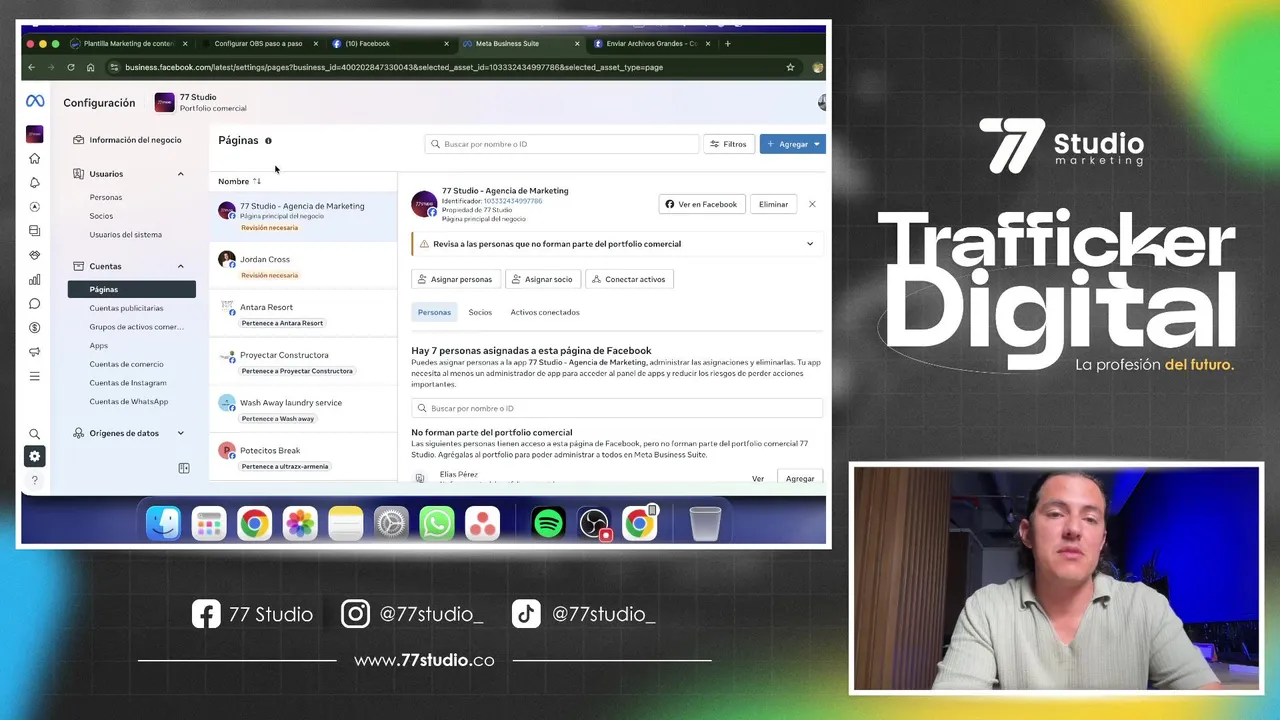Expand the Revisa a las personas warning banner
Screen dimensions: 1280x720
[810, 244]
